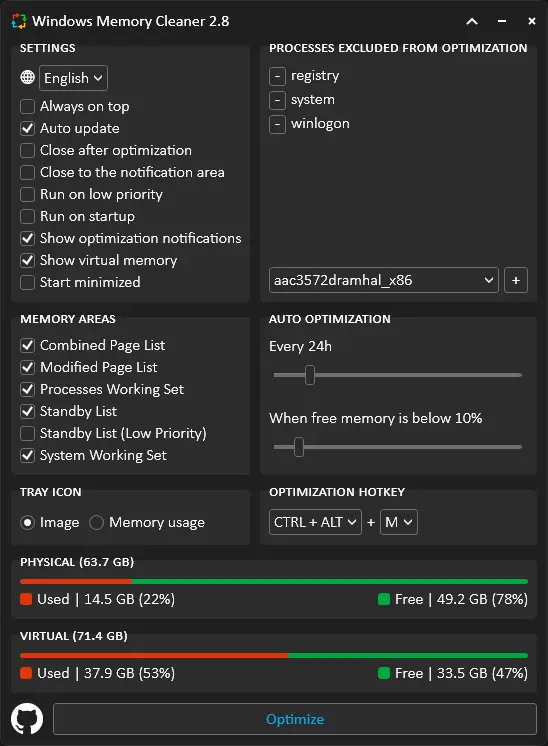Remove winlogon from excluded processes
The width and height of the screenshot is (548, 746).
[277, 125]
